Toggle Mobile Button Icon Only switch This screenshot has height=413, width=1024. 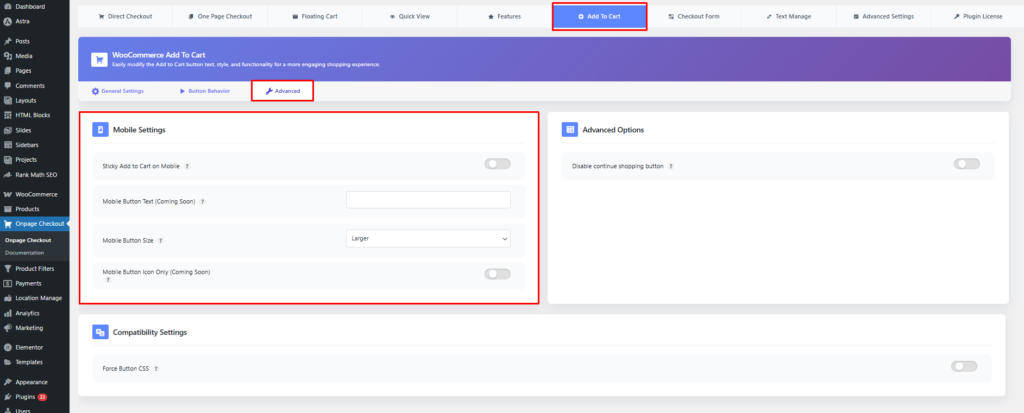(x=497, y=274)
